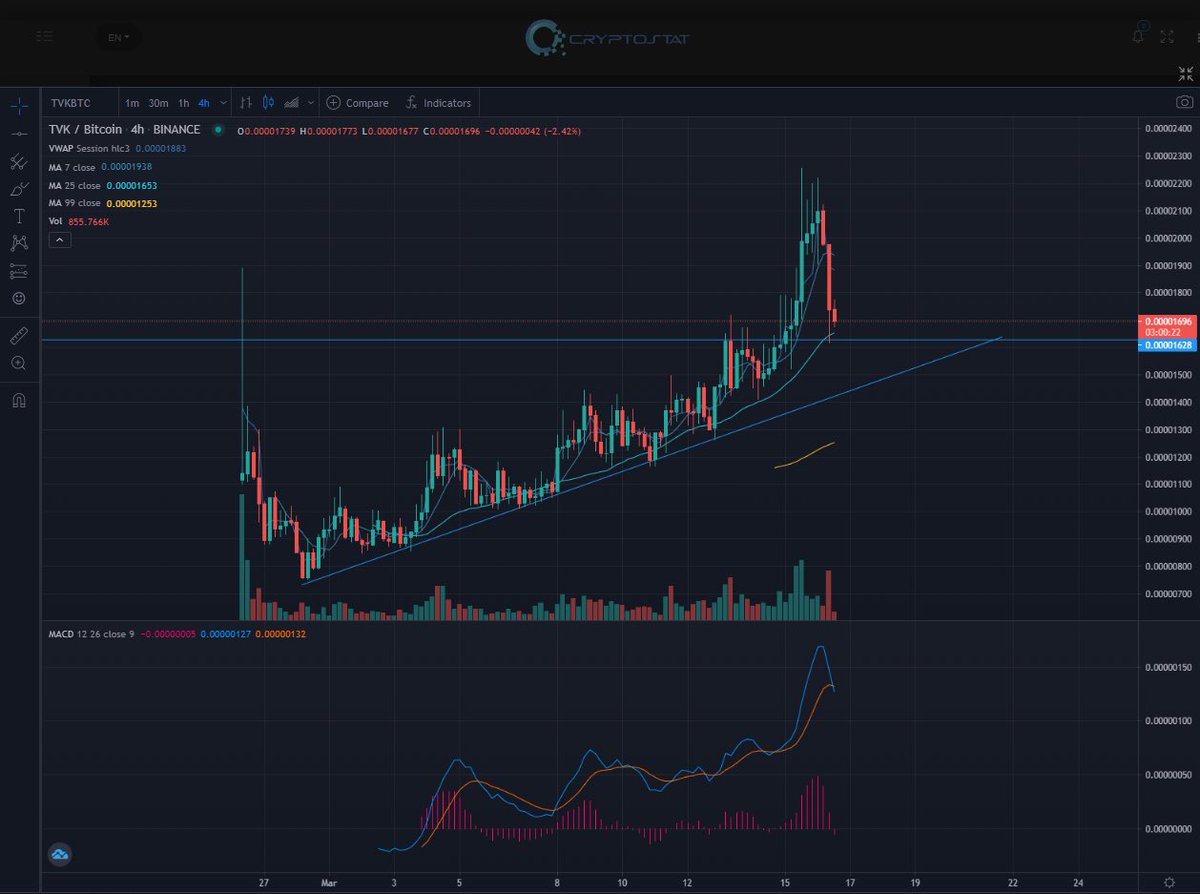
Task: Open the emoji icons tool
Action: [19, 298]
